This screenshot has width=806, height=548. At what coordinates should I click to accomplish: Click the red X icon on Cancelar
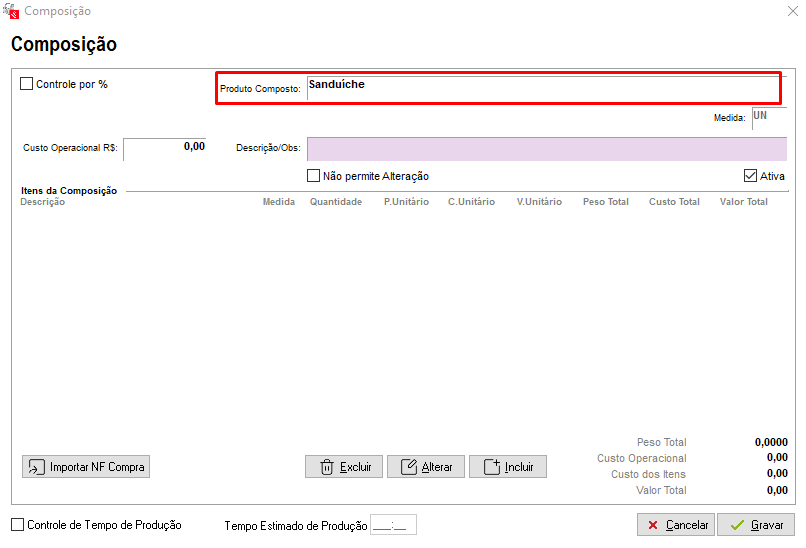click(x=653, y=525)
